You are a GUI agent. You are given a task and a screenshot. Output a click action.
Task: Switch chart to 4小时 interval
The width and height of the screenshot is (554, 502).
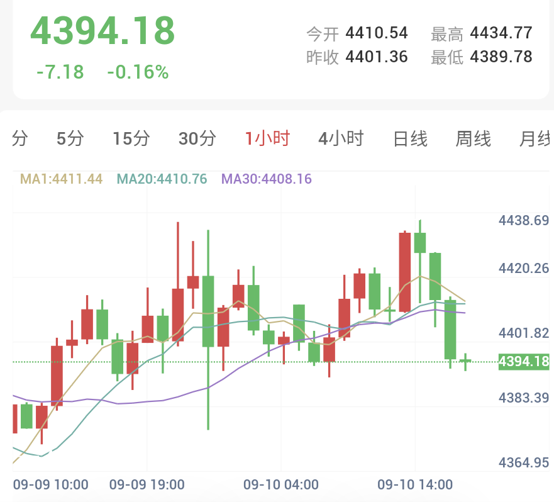(341, 138)
